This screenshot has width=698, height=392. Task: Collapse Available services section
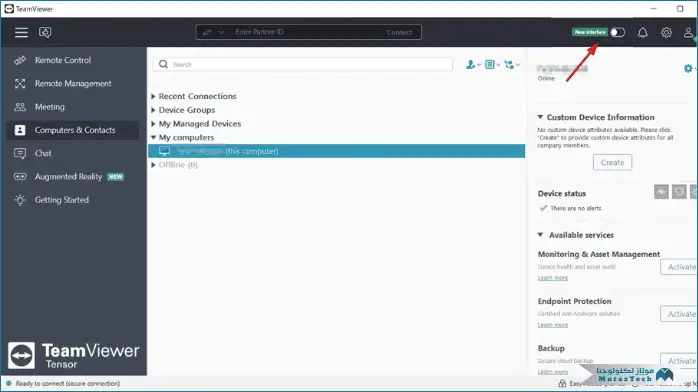(540, 234)
